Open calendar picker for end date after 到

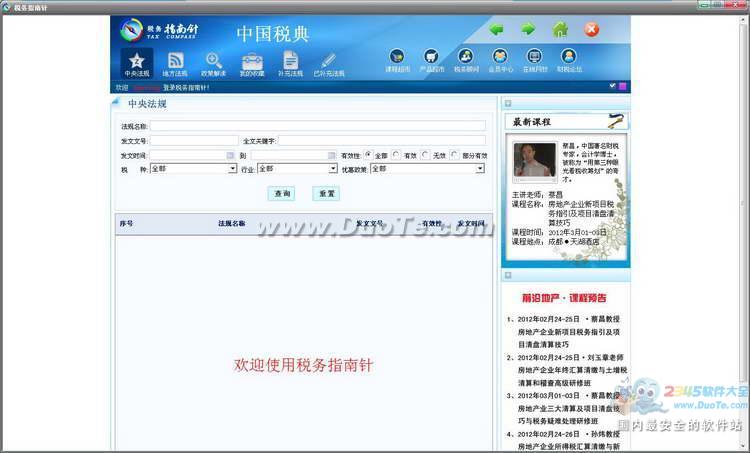332,155
